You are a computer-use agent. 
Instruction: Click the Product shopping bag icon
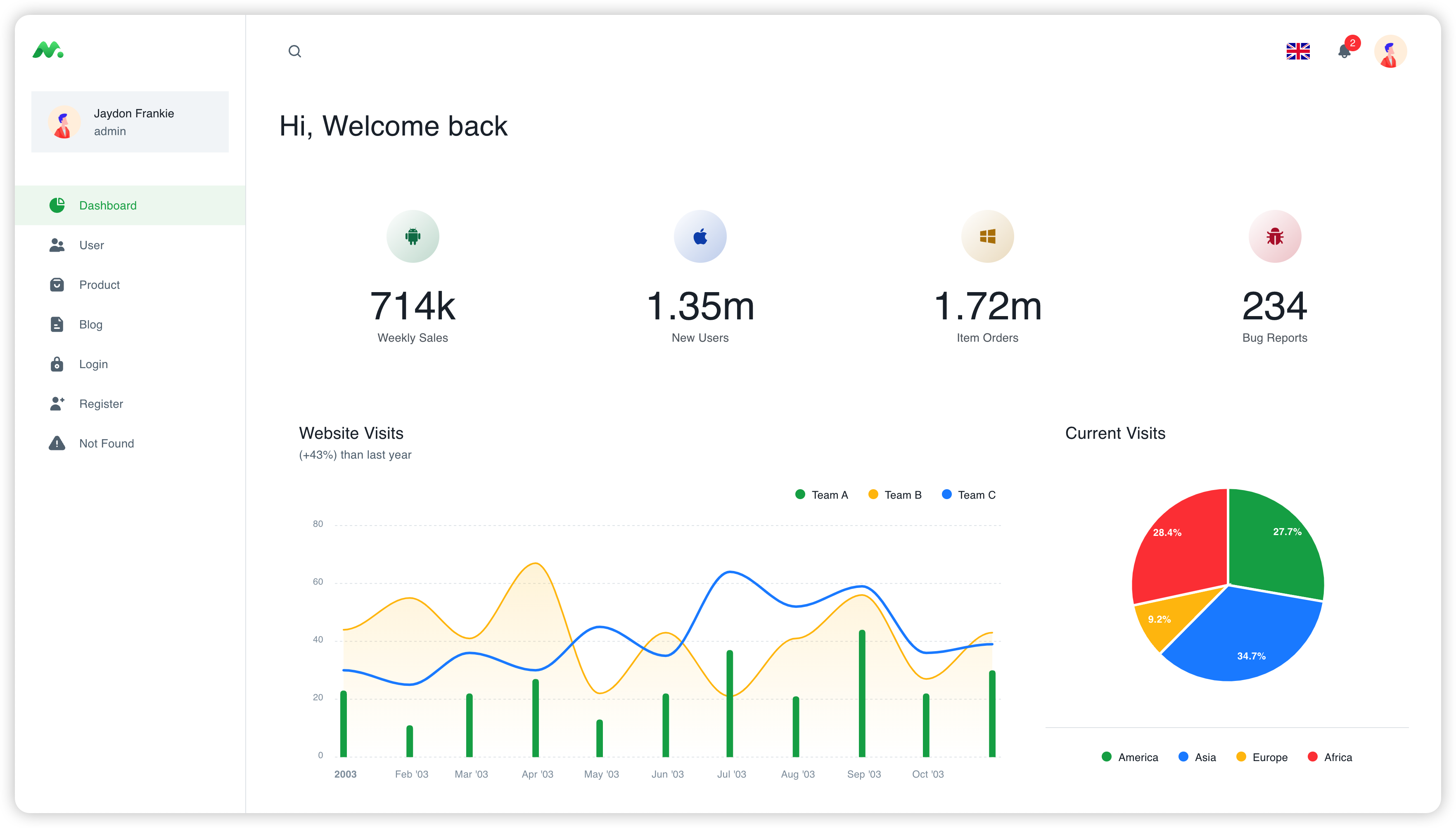click(57, 284)
